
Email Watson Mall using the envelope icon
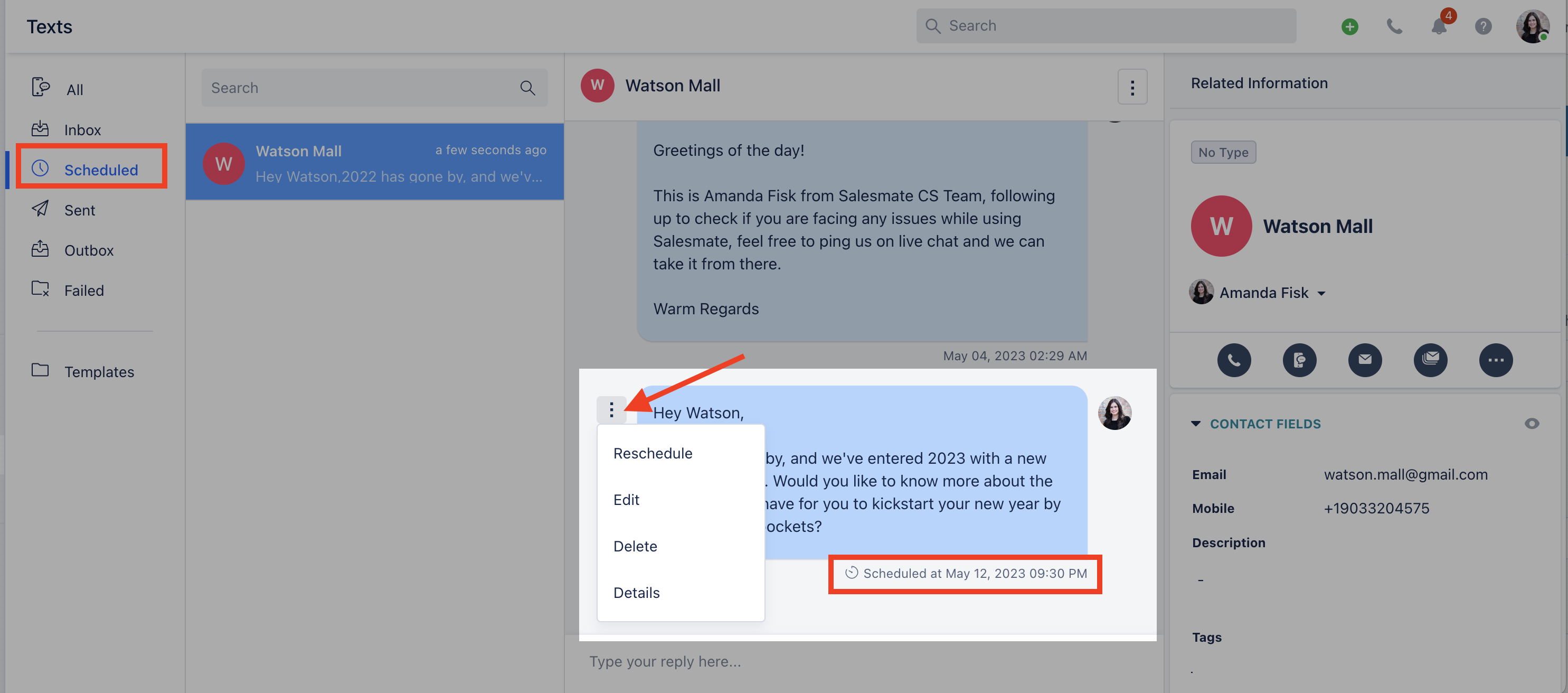[x=1365, y=360]
